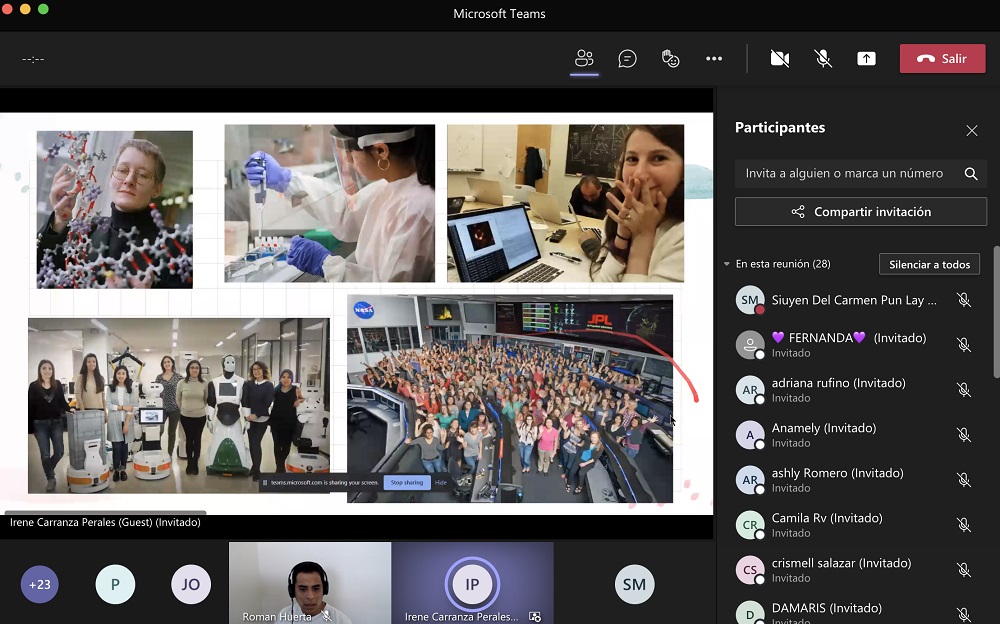Click mic icon for Camila Rv
The image size is (1000, 624).
coord(964,524)
